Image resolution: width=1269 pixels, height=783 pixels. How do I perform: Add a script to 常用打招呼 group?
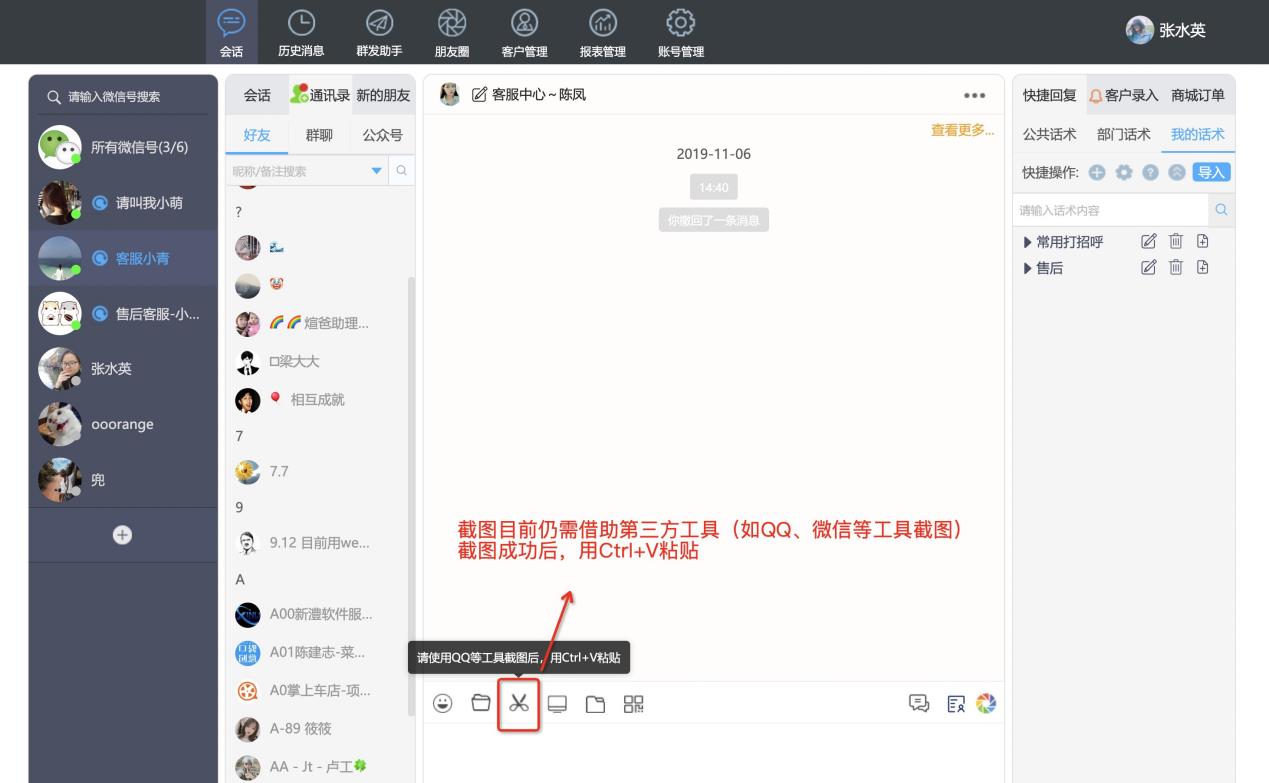[x=1203, y=241]
